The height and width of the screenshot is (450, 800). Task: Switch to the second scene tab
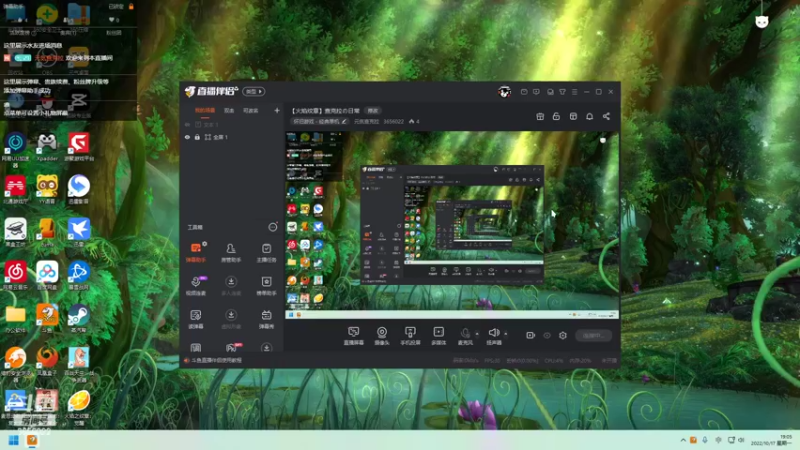tap(229, 110)
